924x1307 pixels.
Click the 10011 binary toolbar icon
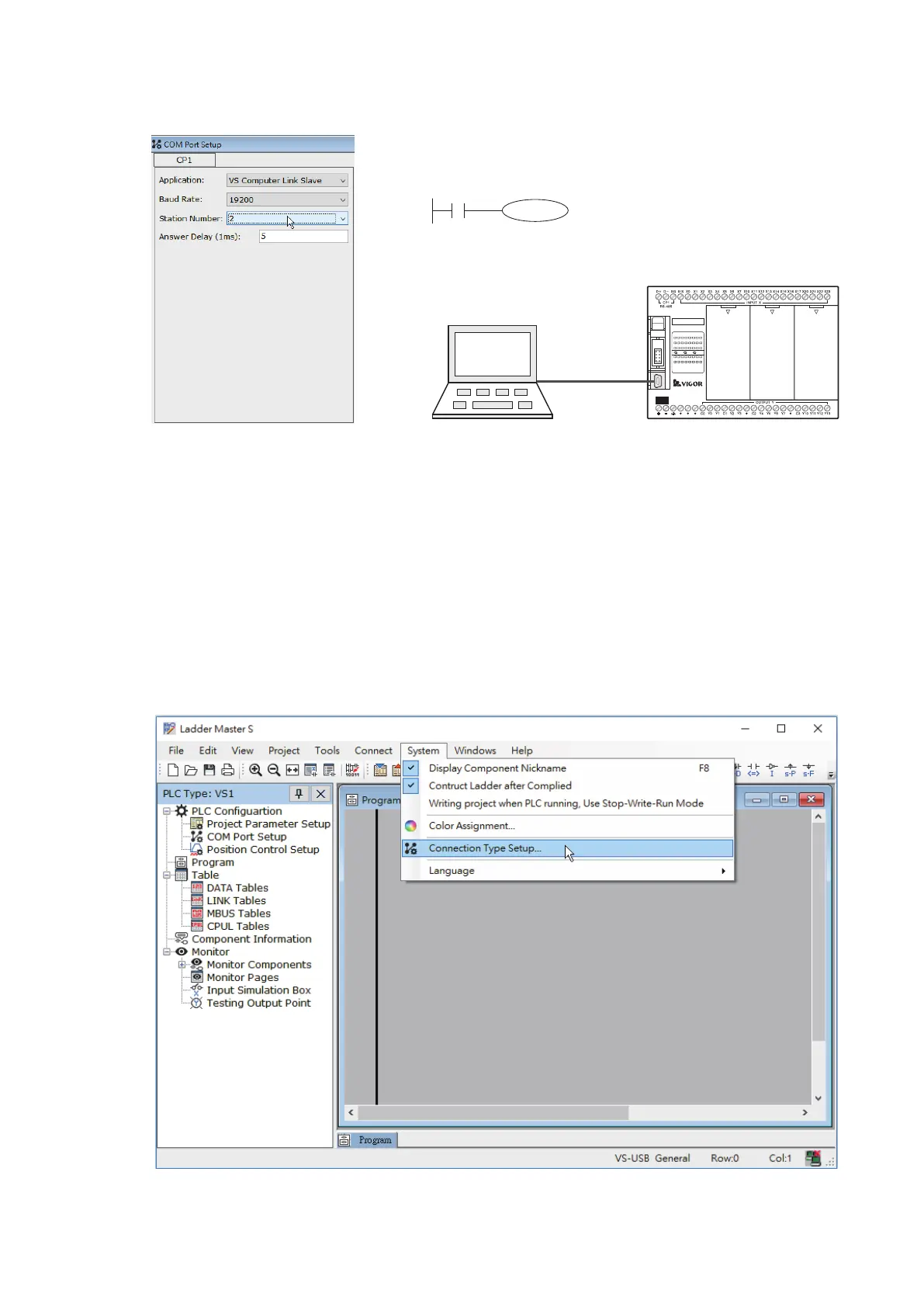352,770
